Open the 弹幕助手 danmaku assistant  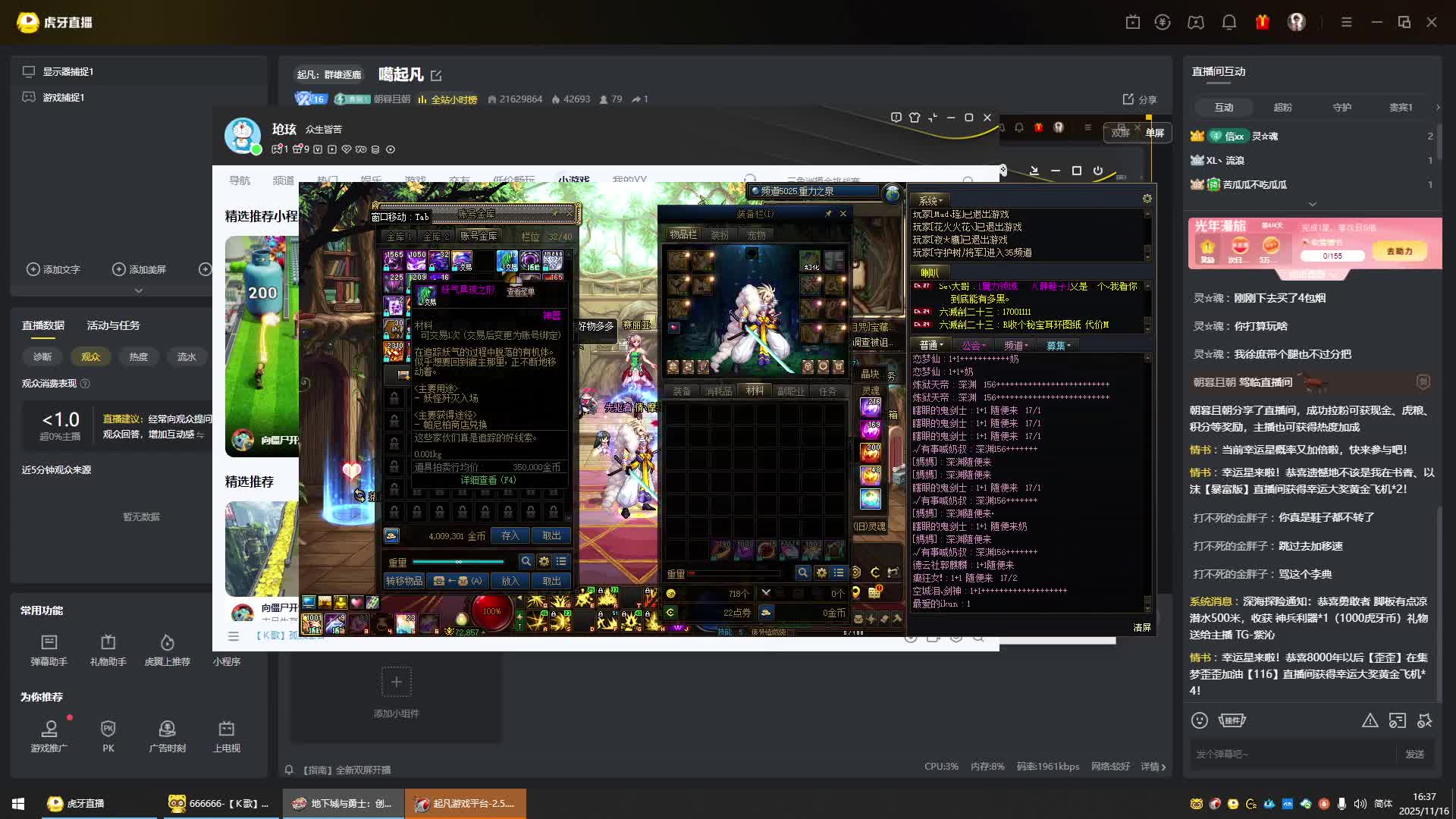click(49, 643)
